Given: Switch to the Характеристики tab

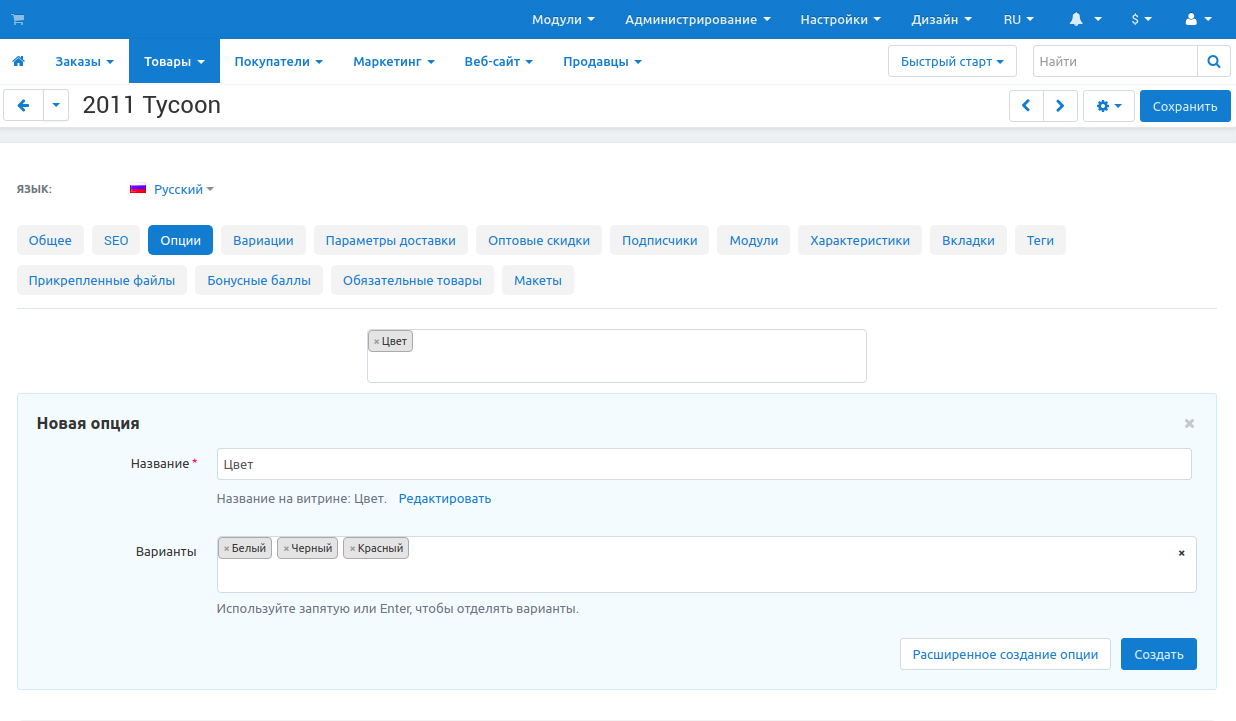Looking at the screenshot, I should pos(859,240).
